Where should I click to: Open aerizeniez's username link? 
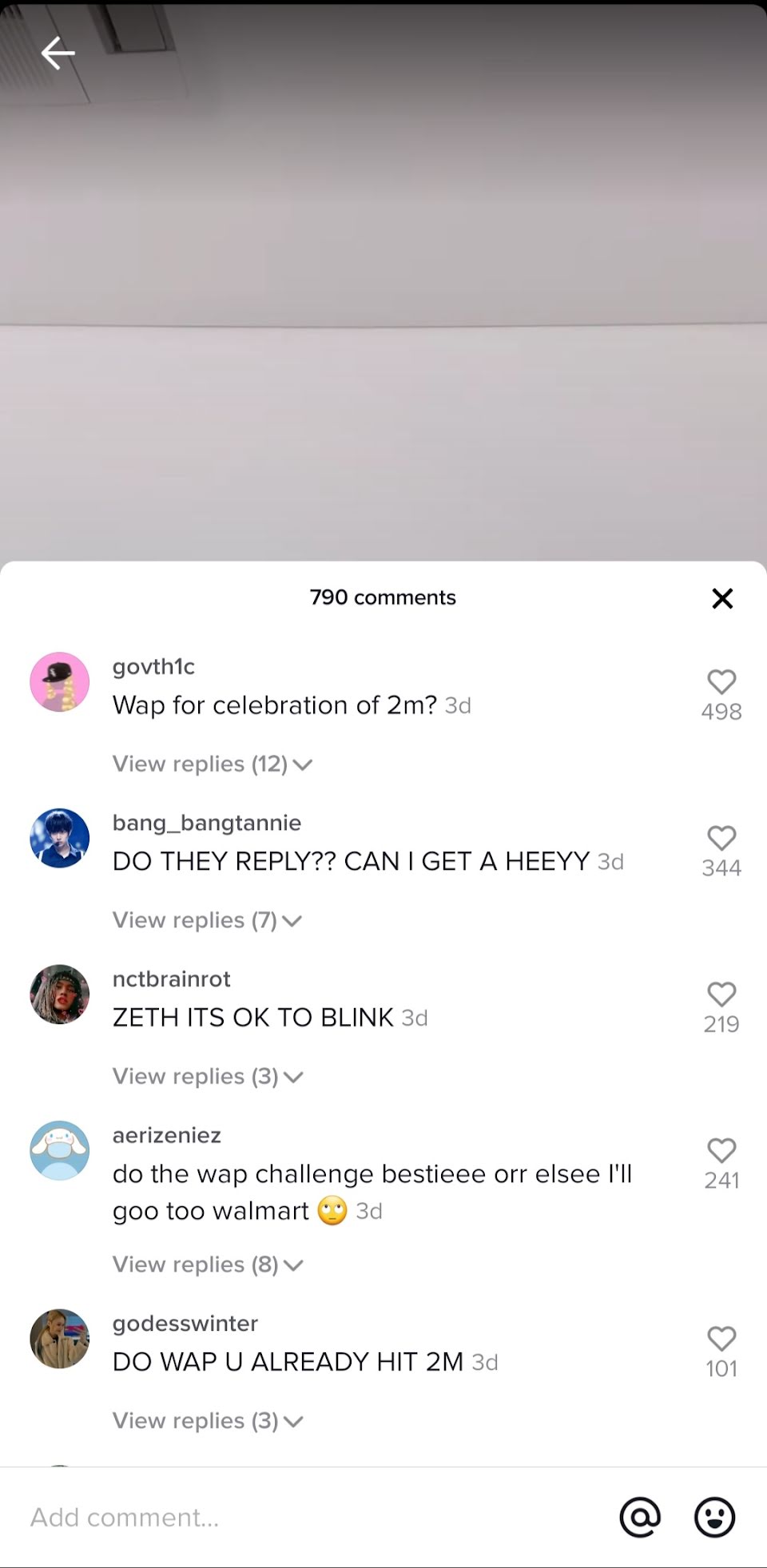(x=167, y=1135)
